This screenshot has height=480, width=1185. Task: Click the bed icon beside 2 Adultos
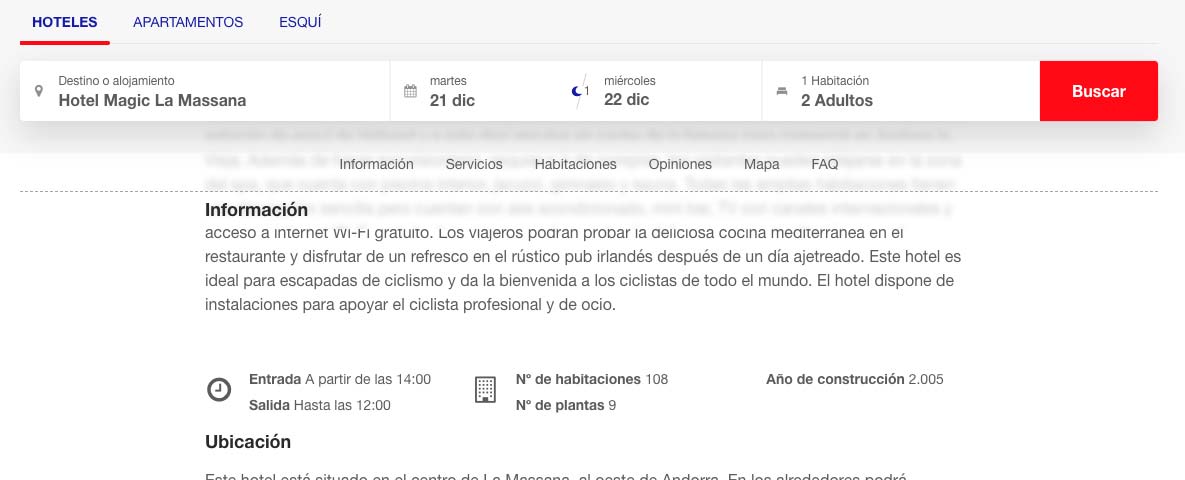point(782,91)
